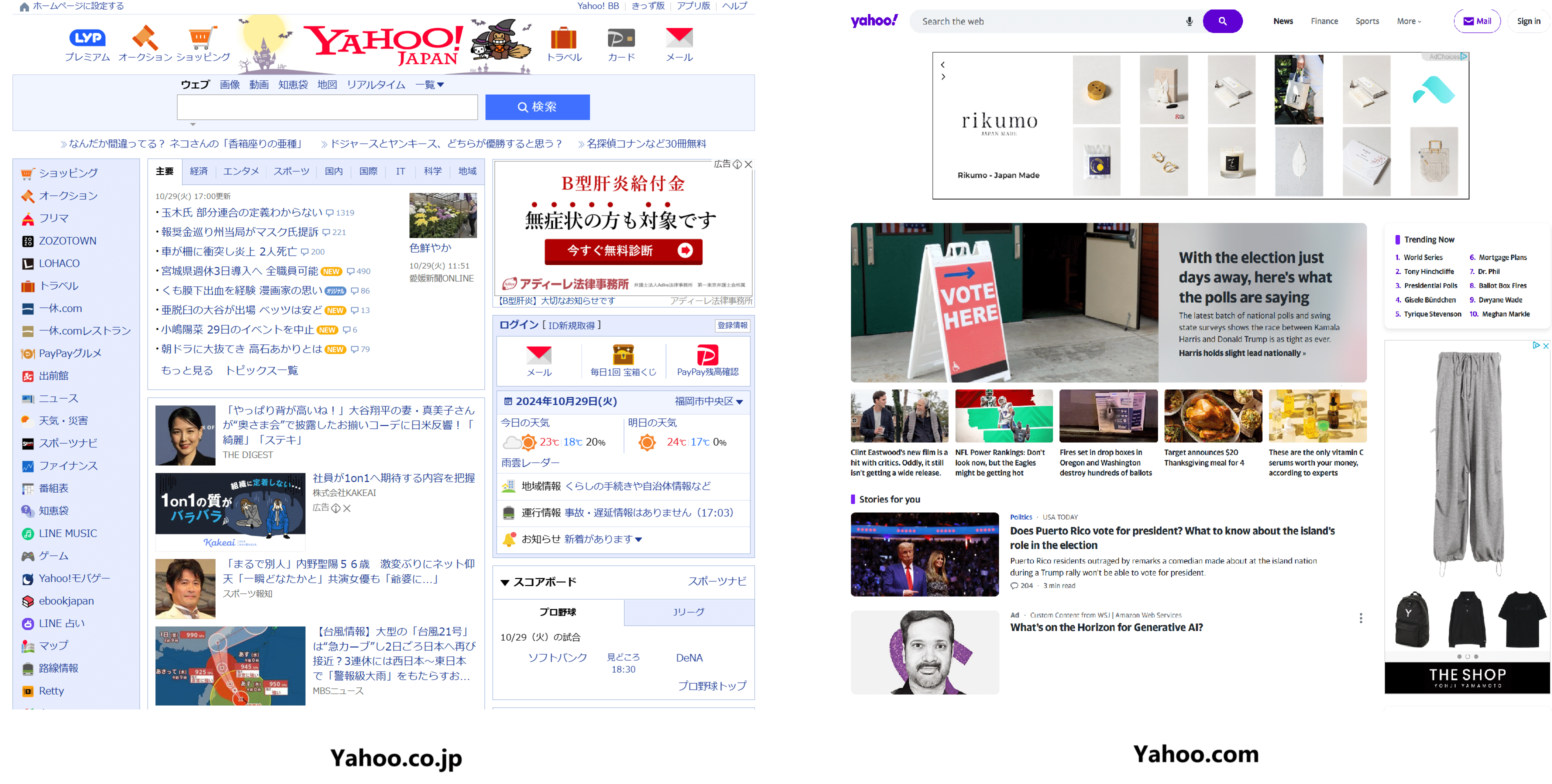Open Harris holds slight lead nationally link
The image size is (1552, 784).
1242,353
